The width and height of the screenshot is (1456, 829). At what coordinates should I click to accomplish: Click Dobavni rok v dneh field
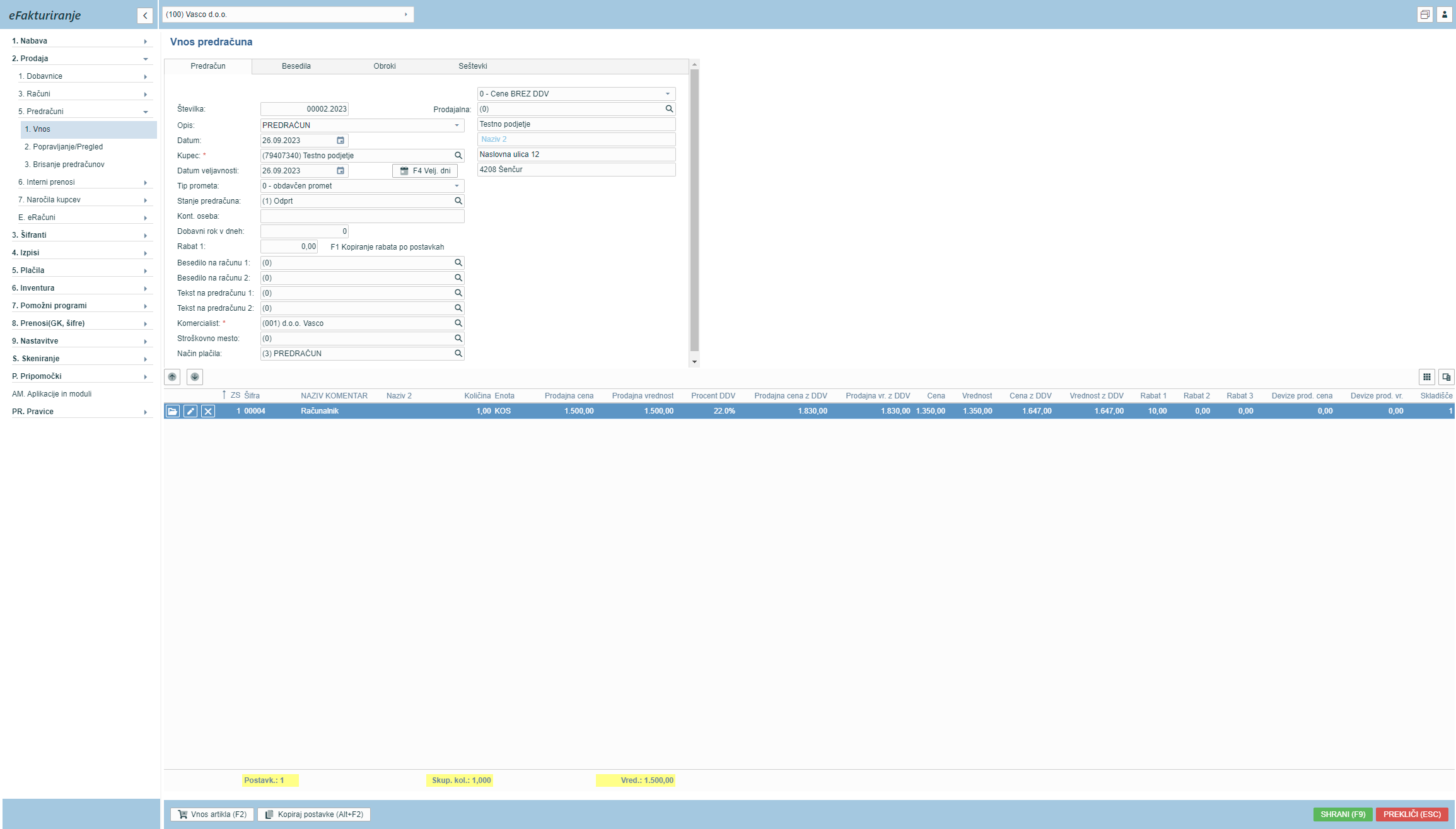(305, 231)
